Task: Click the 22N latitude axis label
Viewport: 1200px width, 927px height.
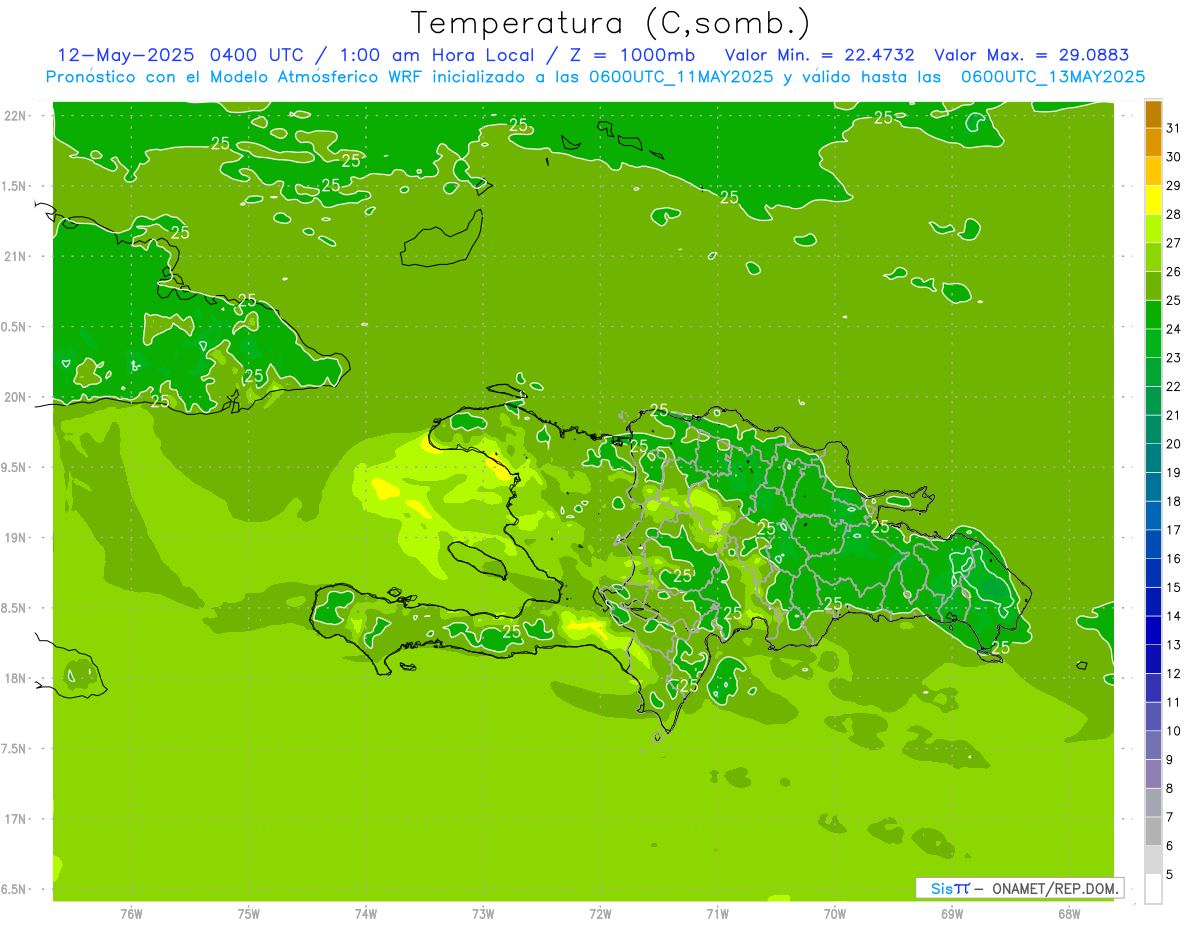Action: coord(17,115)
